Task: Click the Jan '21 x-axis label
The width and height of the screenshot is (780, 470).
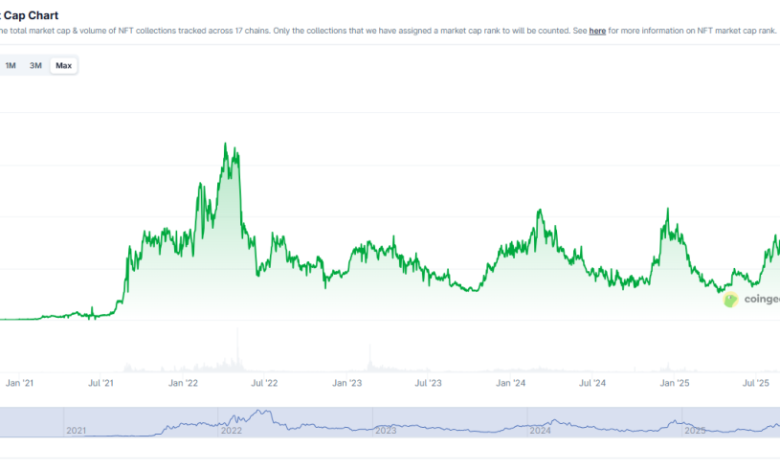Action: (x=20, y=383)
